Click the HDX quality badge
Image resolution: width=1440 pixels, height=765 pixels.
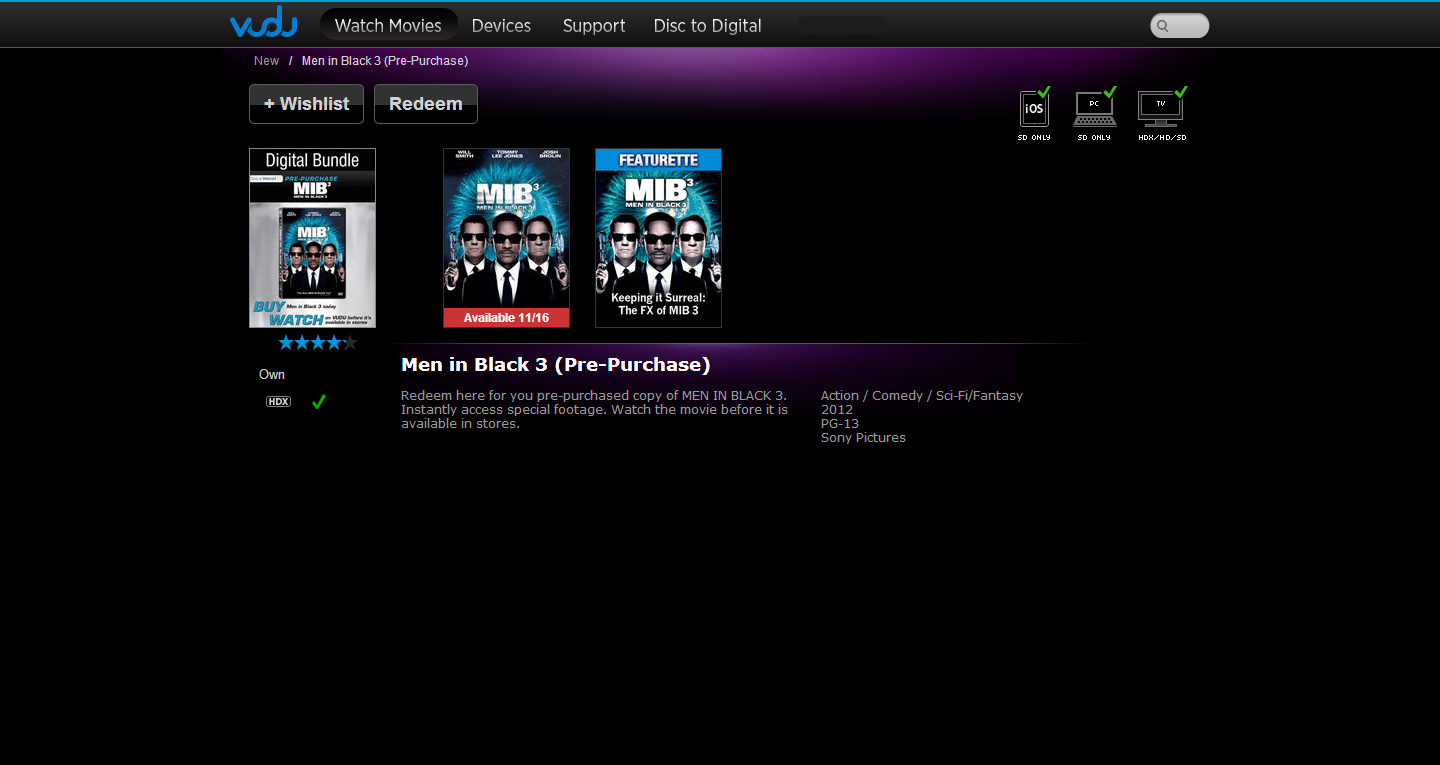[278, 402]
